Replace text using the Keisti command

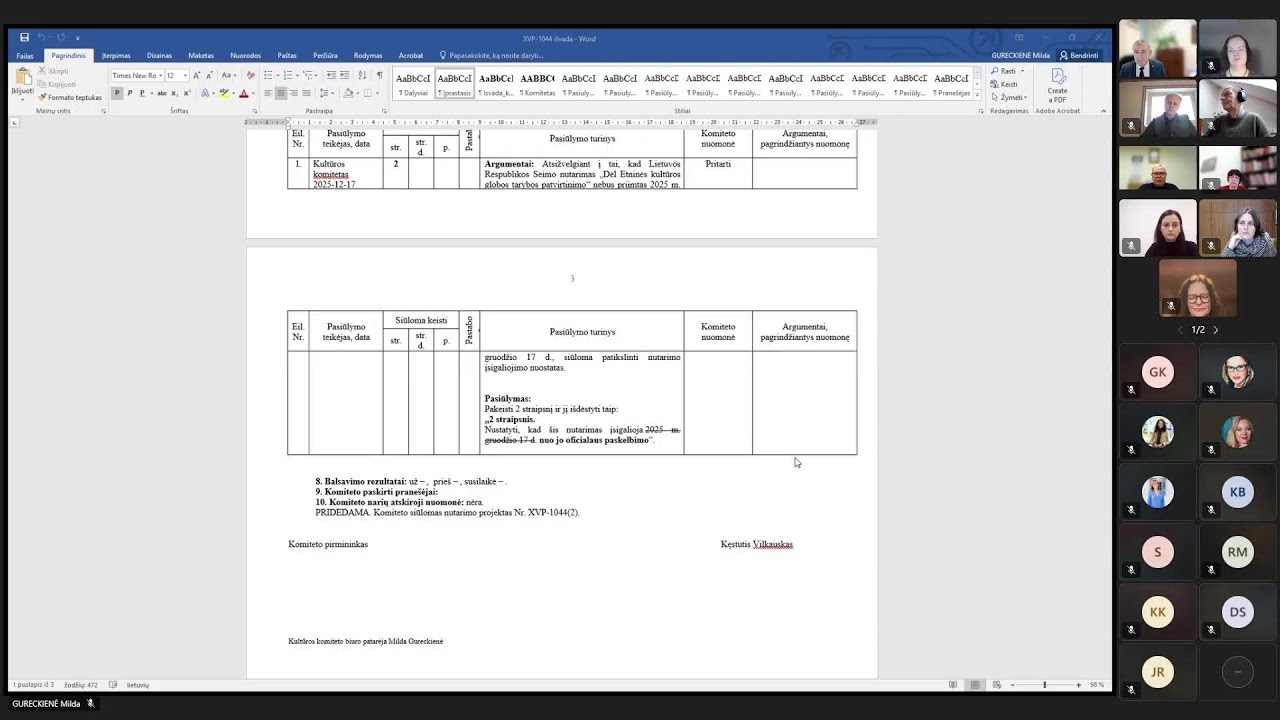point(1005,84)
